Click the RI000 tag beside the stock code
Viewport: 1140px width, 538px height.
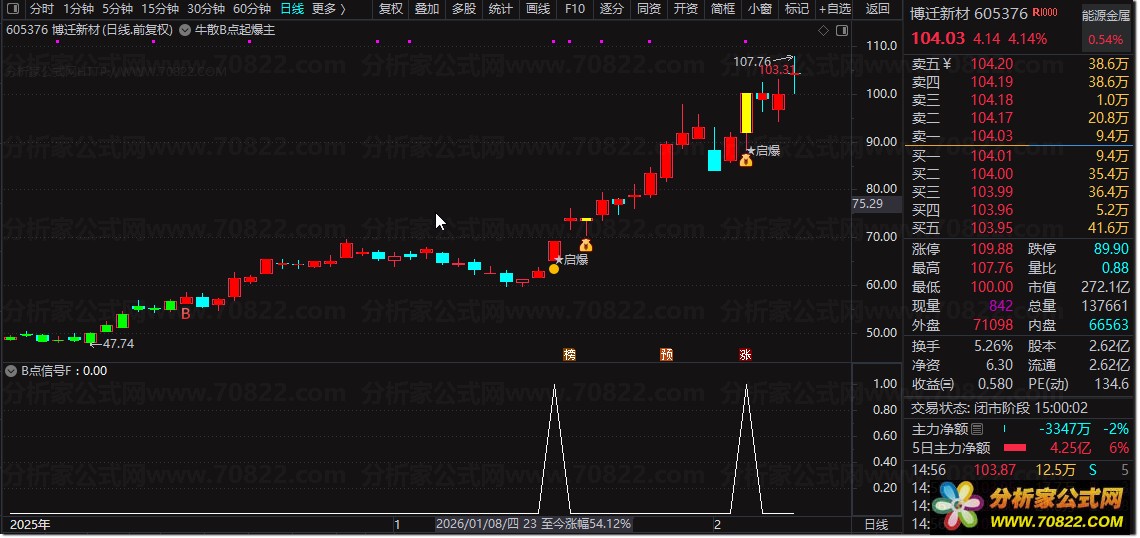pyautogui.click(x=1044, y=13)
